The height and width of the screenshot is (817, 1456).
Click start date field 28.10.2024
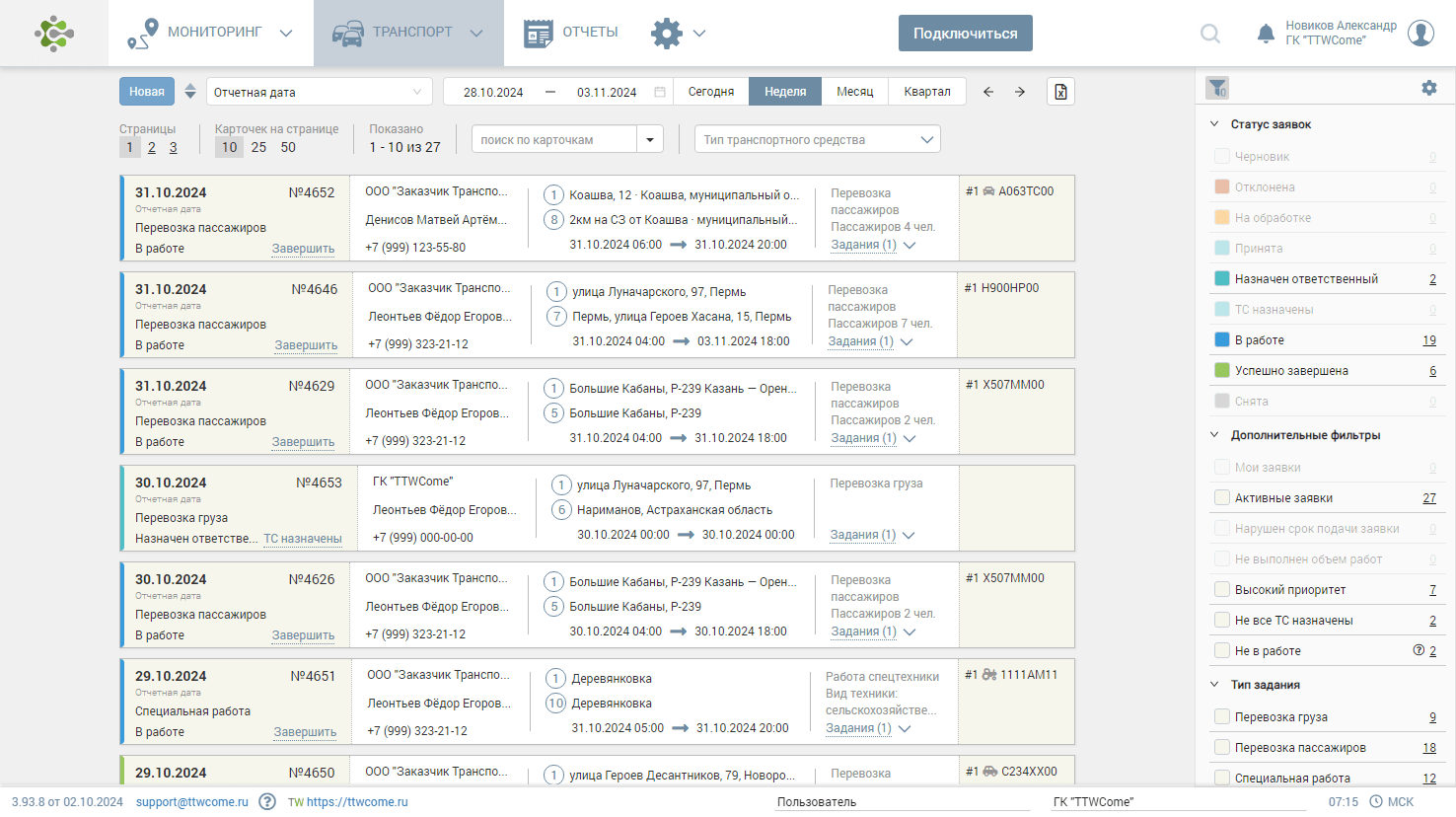(493, 92)
